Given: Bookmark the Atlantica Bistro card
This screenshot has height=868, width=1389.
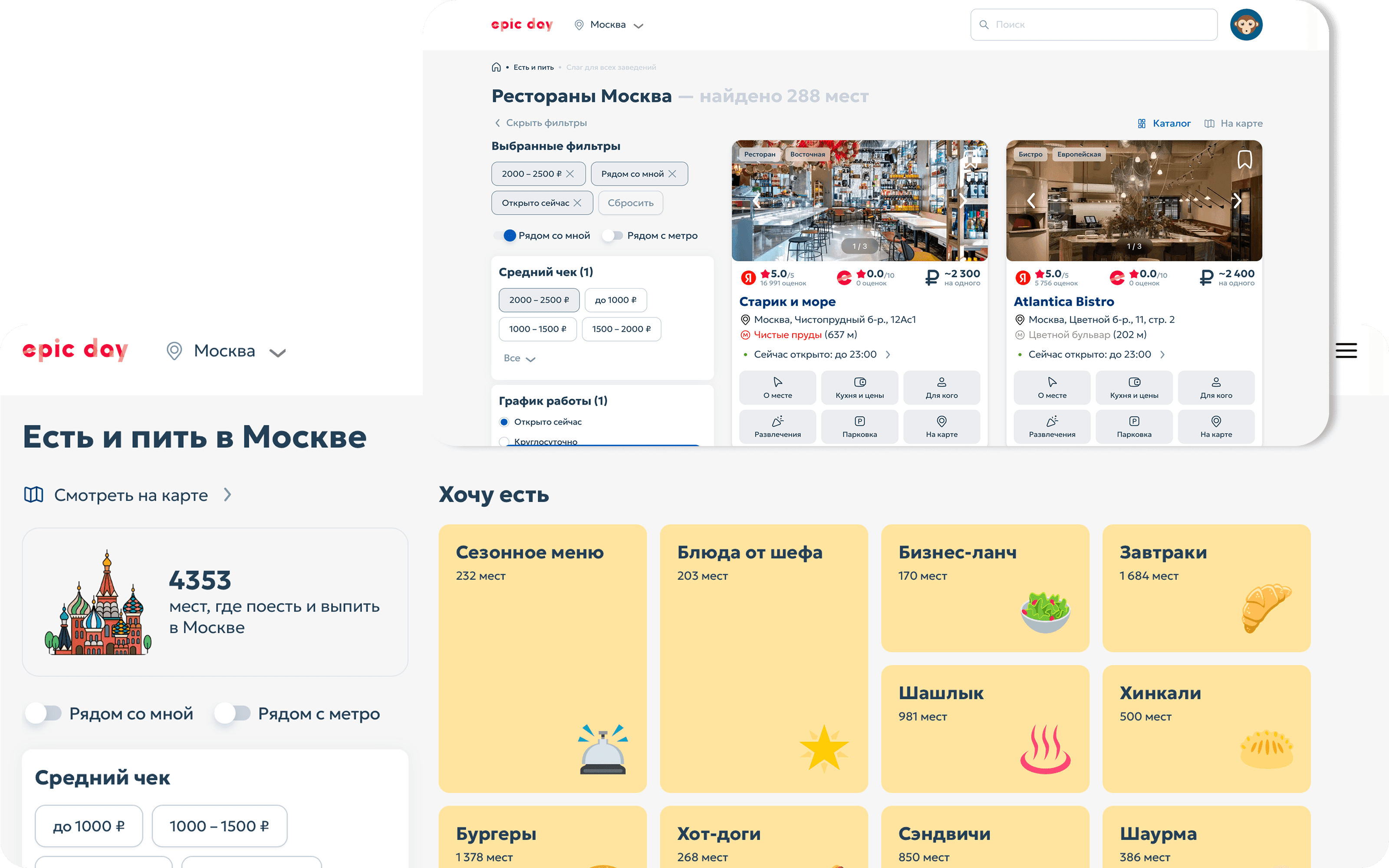Looking at the screenshot, I should [x=1244, y=160].
